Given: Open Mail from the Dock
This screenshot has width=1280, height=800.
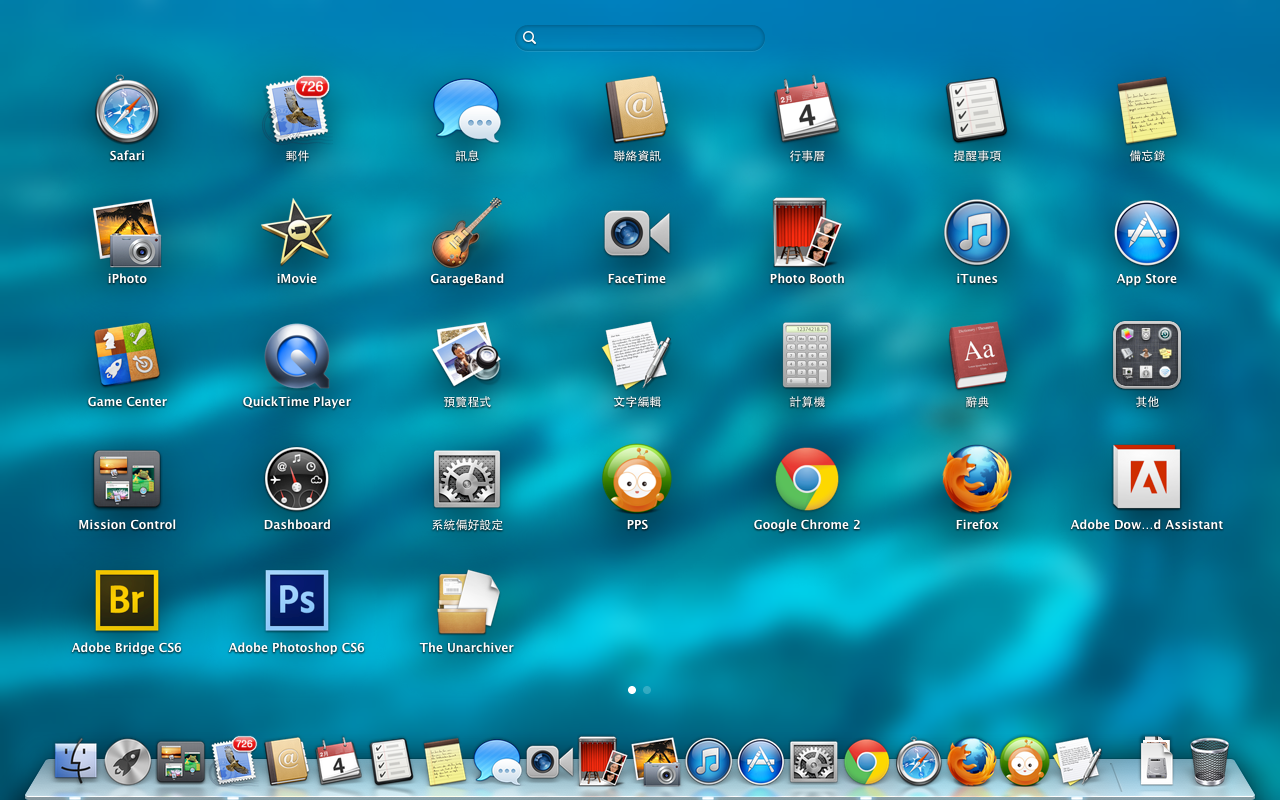Looking at the screenshot, I should (x=234, y=762).
